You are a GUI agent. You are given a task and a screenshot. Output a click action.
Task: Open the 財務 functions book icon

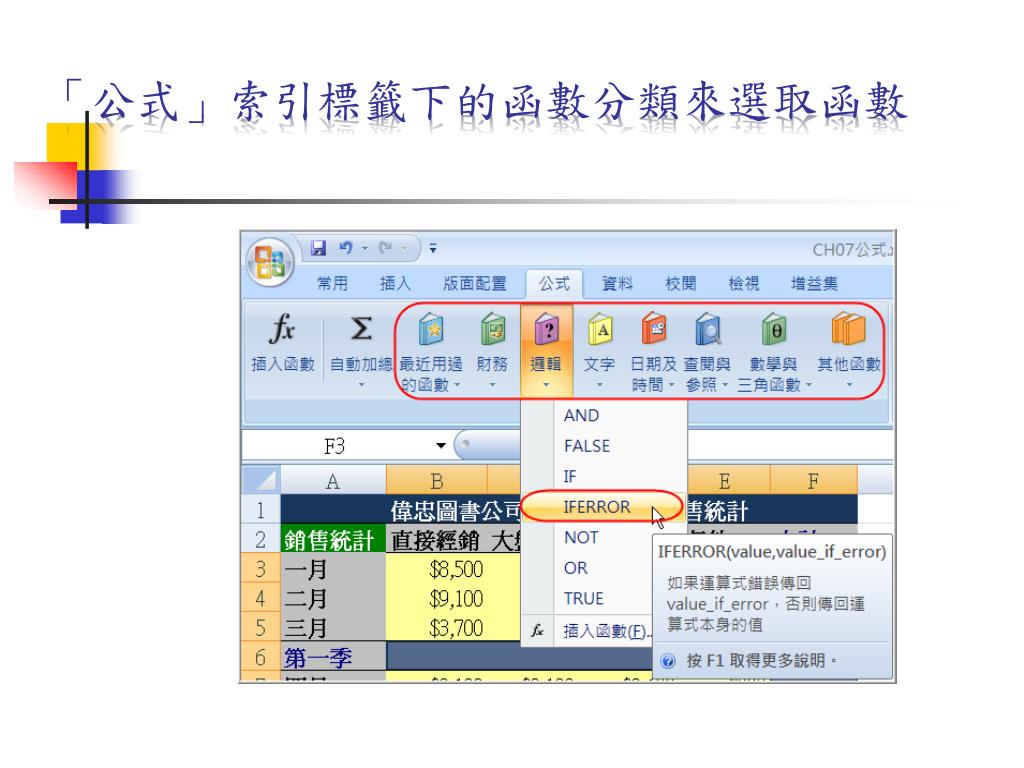pos(492,328)
